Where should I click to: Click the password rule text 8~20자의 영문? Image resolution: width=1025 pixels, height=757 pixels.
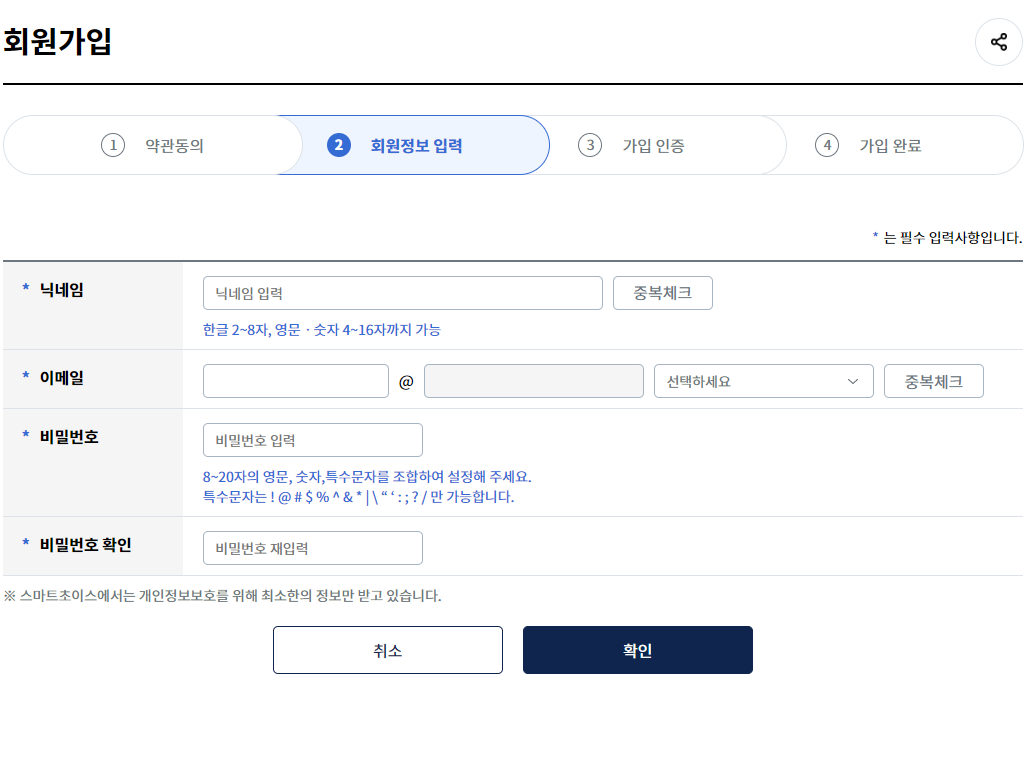tap(367, 477)
